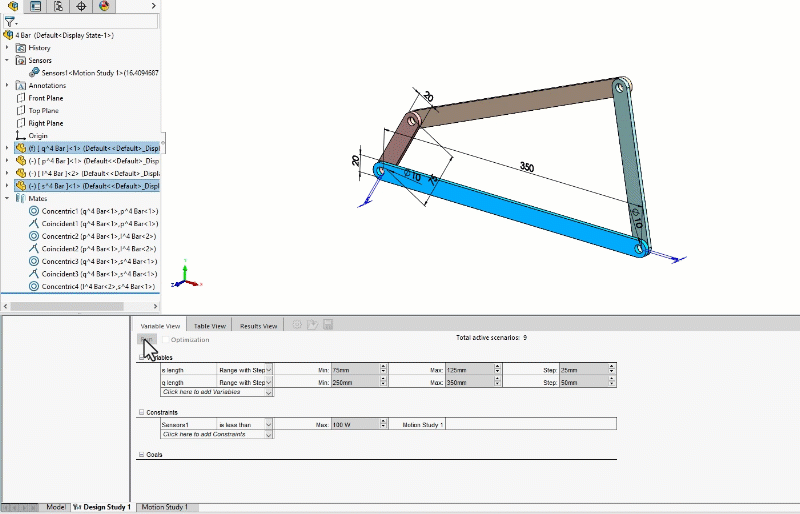The width and height of the screenshot is (800, 514).
Task: Switch to the Table View tab
Action: tap(209, 325)
